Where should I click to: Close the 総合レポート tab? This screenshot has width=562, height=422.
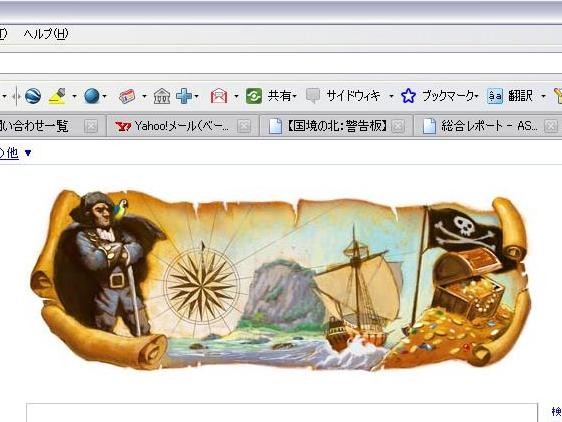[551, 126]
